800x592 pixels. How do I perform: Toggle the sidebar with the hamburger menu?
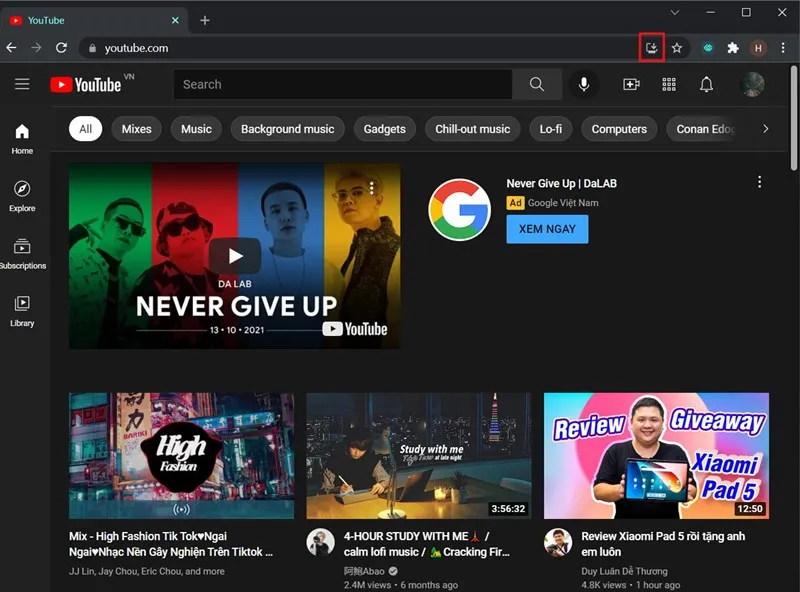tap(22, 84)
